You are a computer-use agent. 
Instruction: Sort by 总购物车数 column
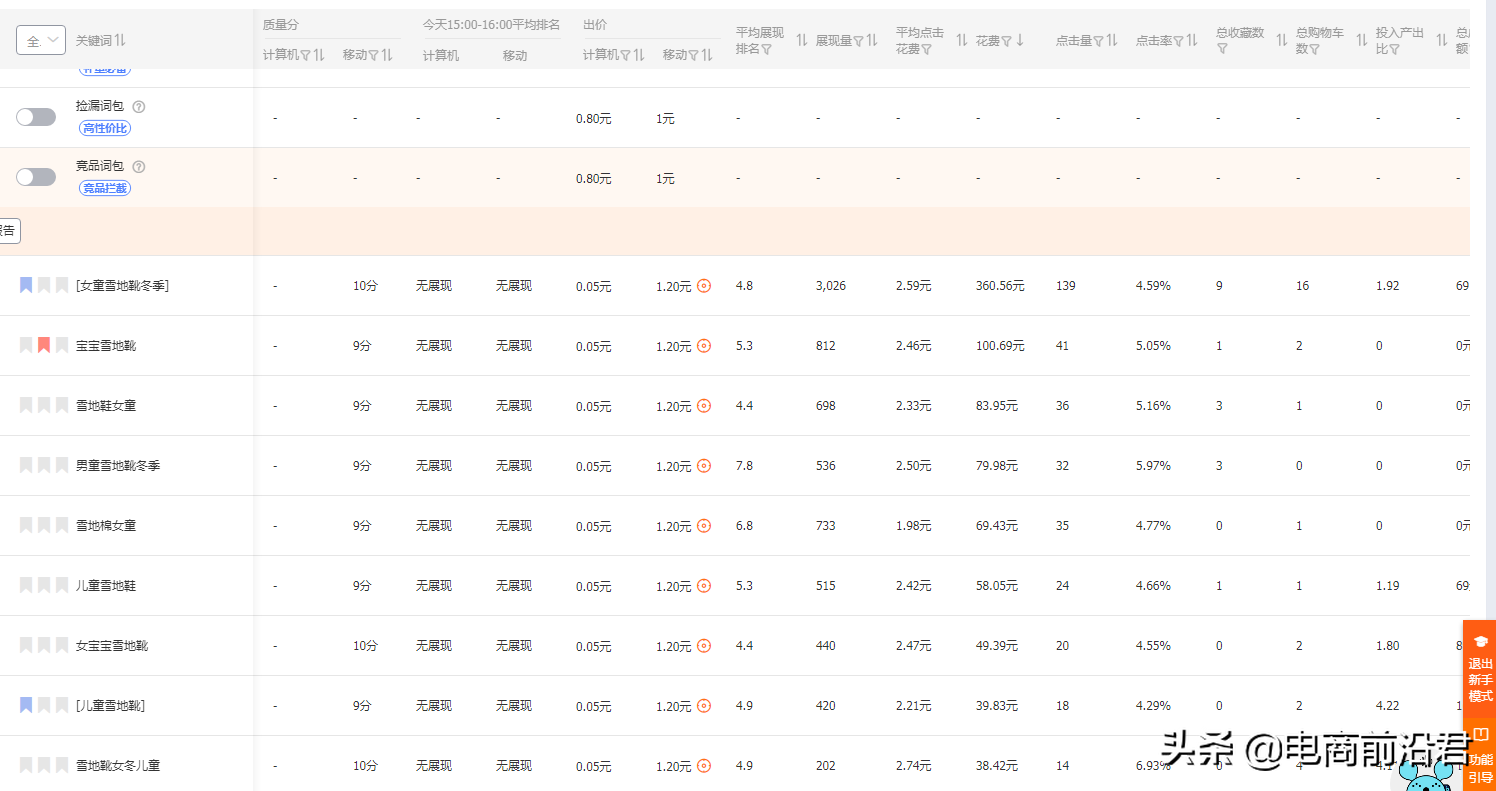[1362, 40]
